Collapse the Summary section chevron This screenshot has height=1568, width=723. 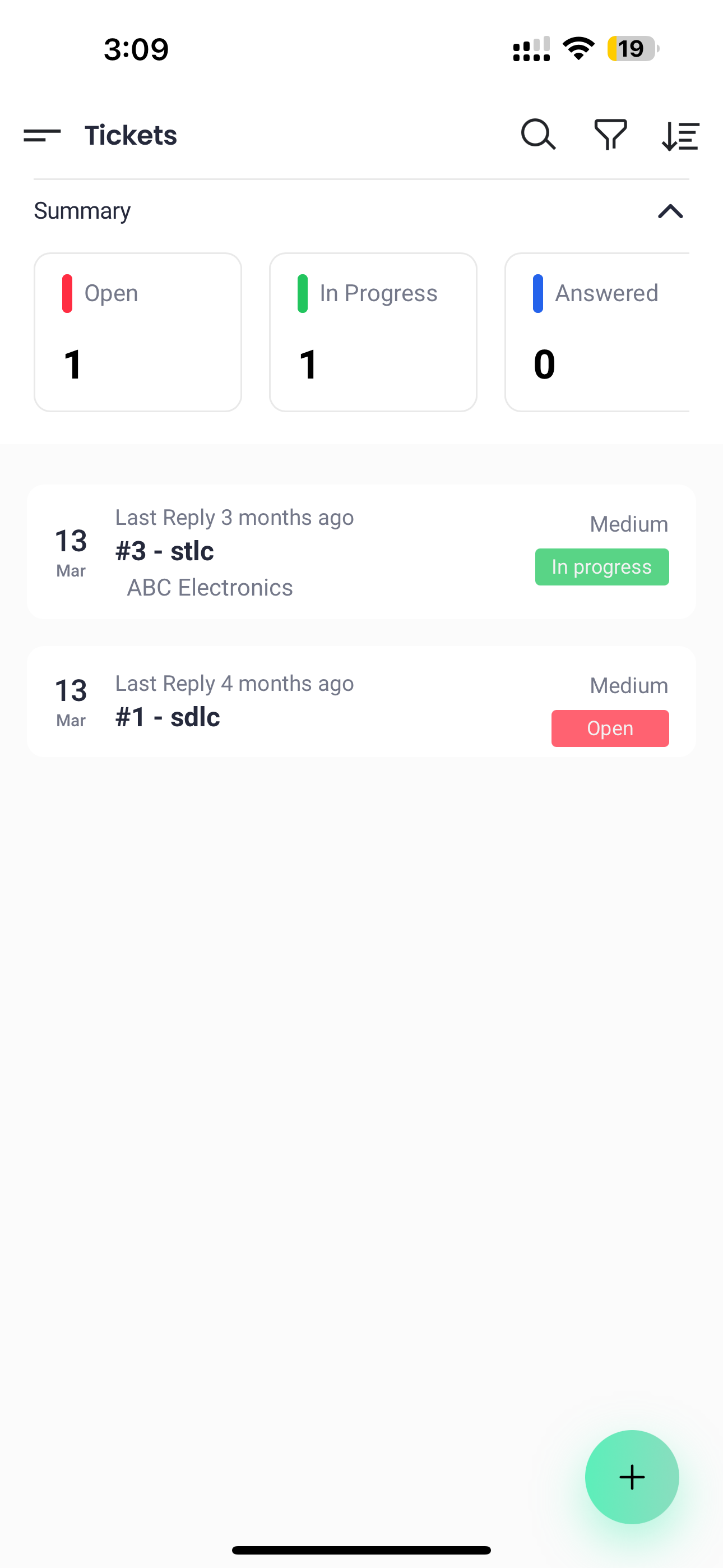(670, 211)
